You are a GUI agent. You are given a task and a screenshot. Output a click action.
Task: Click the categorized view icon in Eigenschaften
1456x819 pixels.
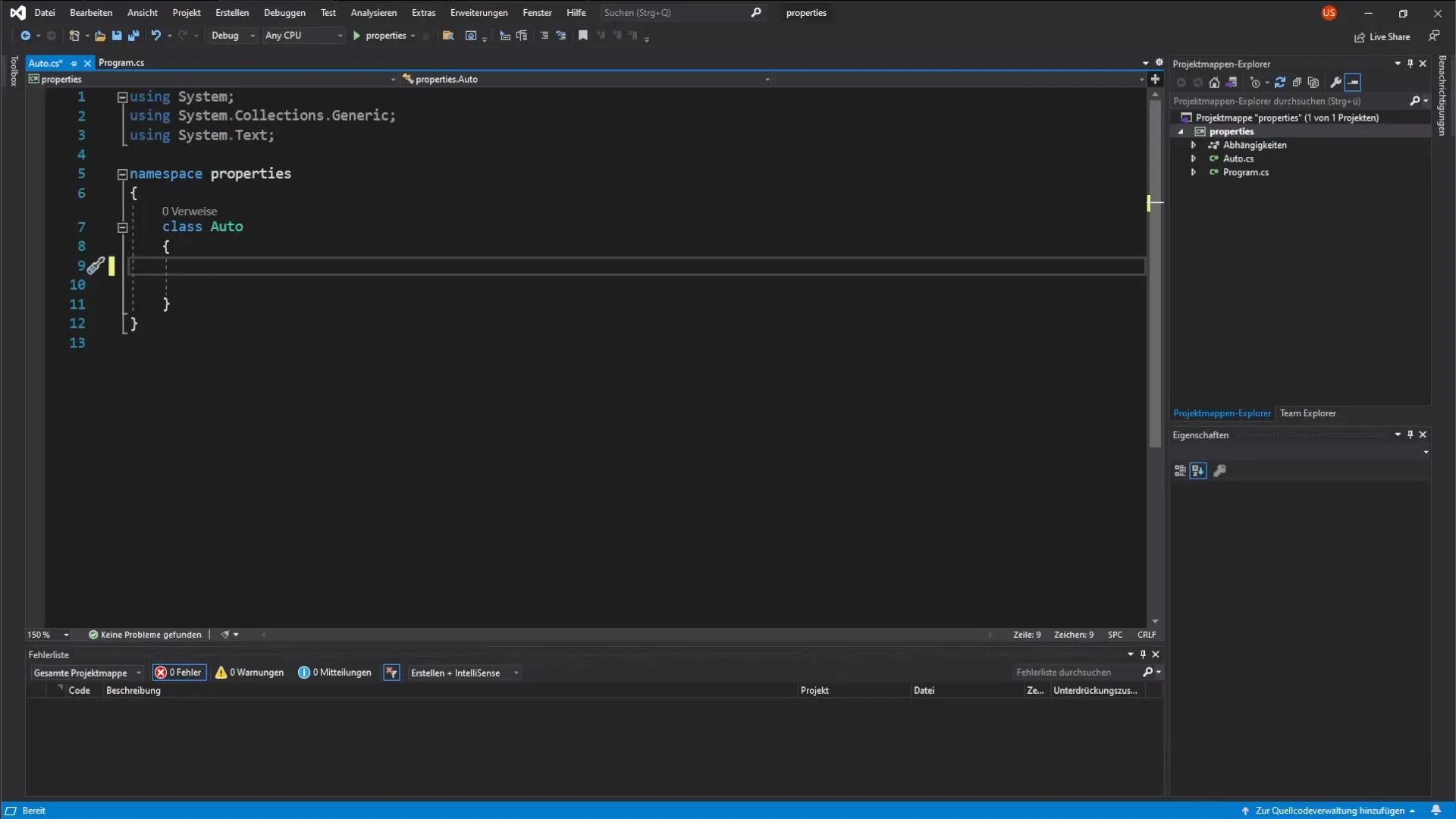click(x=1180, y=471)
